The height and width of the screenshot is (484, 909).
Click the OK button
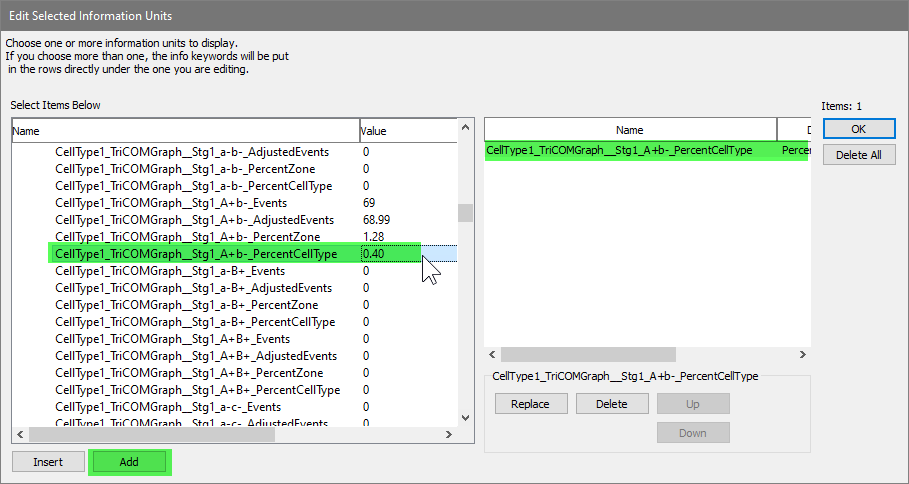point(859,129)
